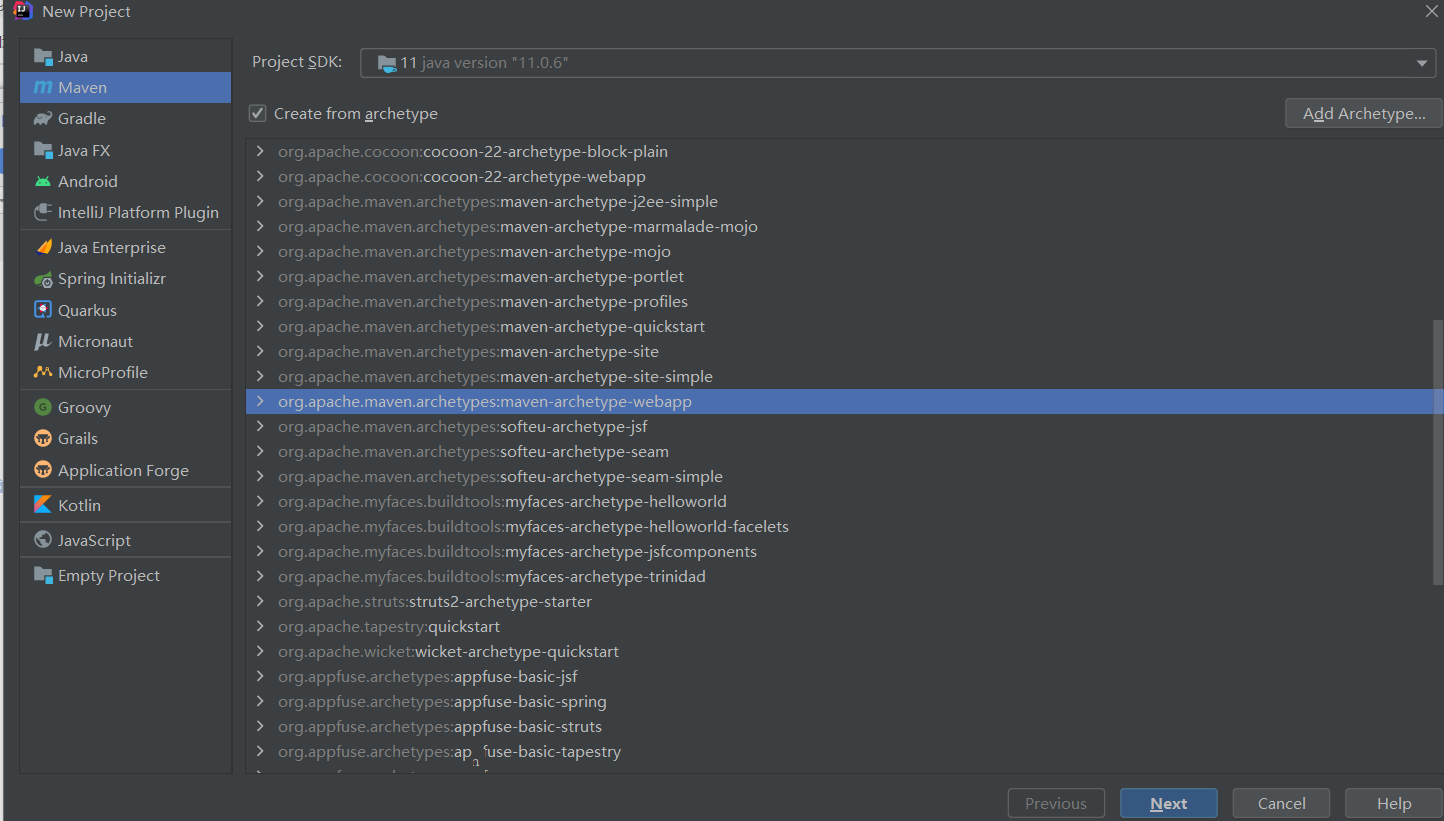Click the Android robot icon
This screenshot has height=821, width=1444.
(43, 181)
